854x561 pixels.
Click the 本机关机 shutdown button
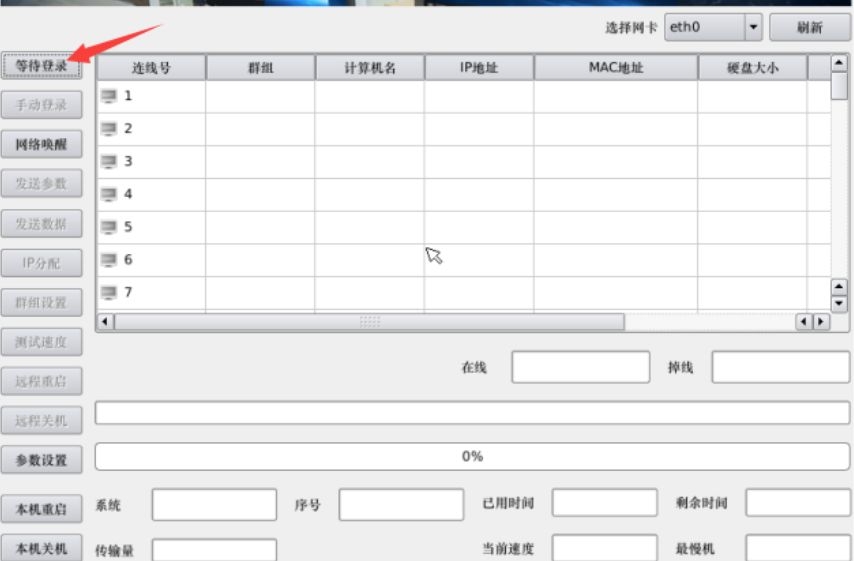pos(41,548)
